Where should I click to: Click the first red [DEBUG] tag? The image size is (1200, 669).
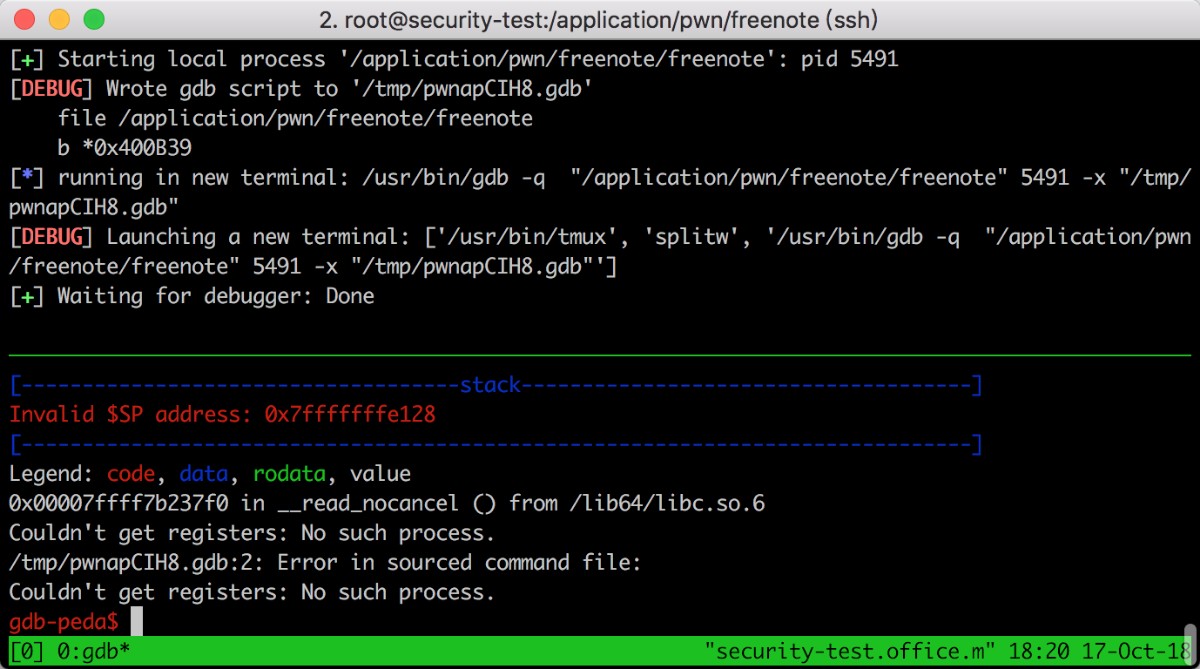point(47,89)
